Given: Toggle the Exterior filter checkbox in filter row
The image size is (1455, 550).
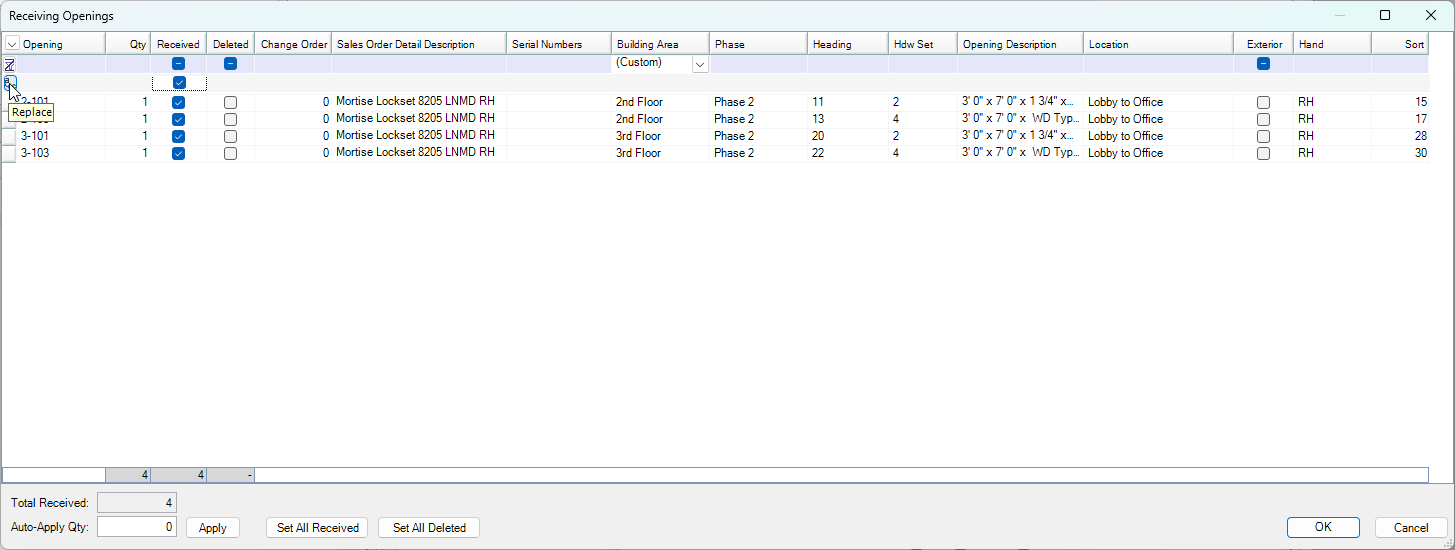Looking at the screenshot, I should 1263,64.
